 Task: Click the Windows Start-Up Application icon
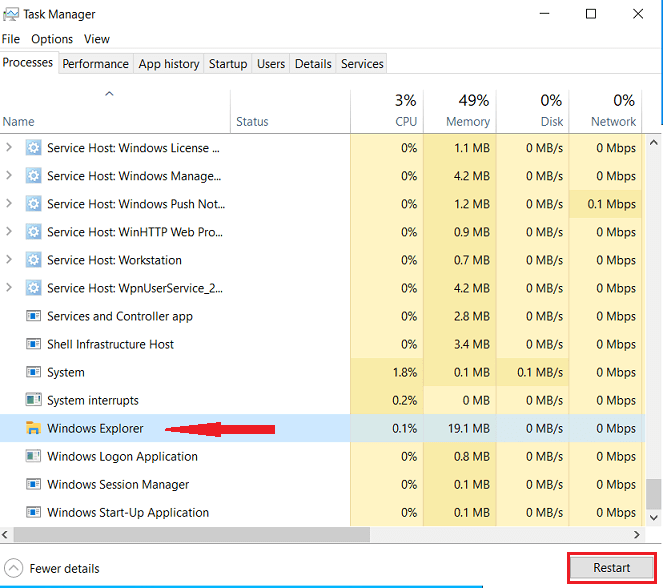33,512
